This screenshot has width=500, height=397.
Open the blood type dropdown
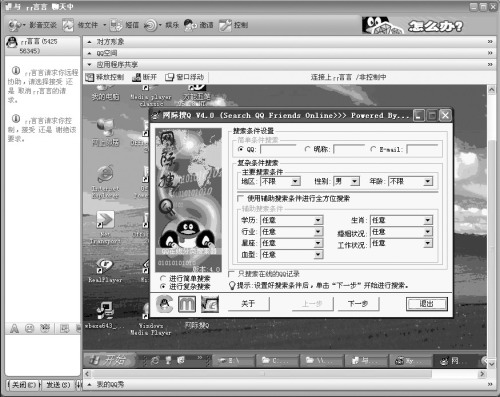318,255
